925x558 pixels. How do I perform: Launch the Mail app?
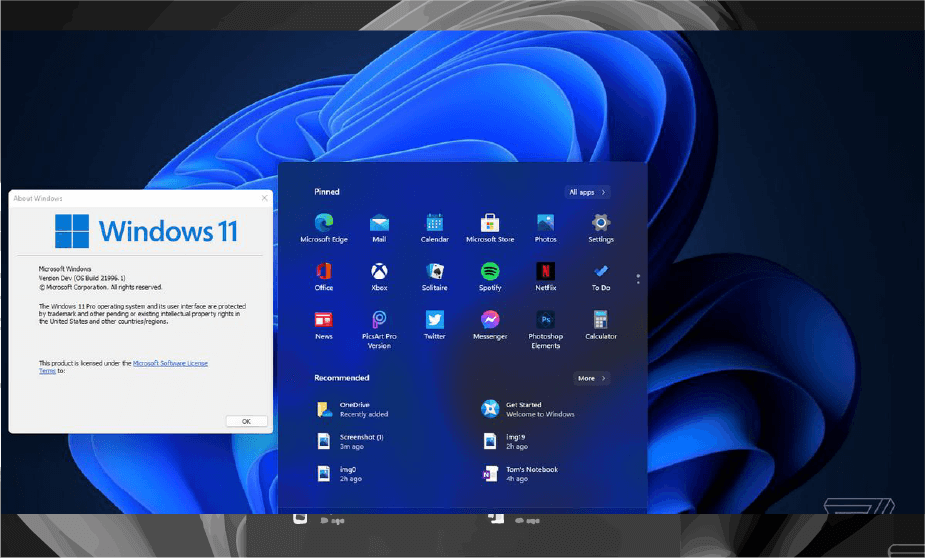pos(379,228)
